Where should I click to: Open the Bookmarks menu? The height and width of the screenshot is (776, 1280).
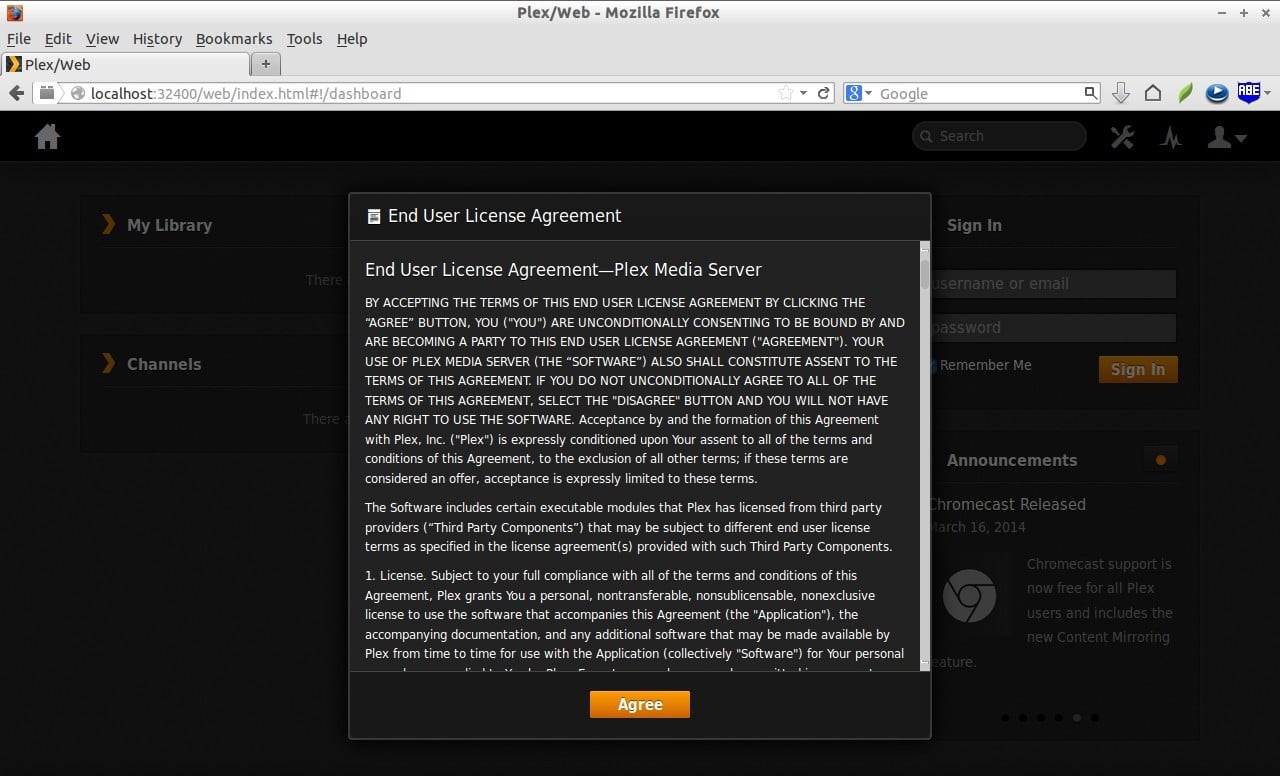pyautogui.click(x=234, y=39)
